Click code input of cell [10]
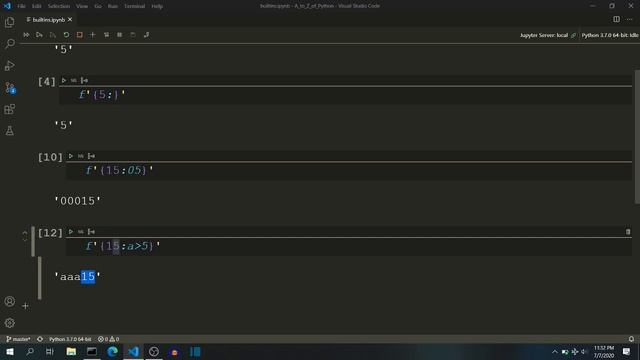Screen dimensions: 640x360 point(349,171)
